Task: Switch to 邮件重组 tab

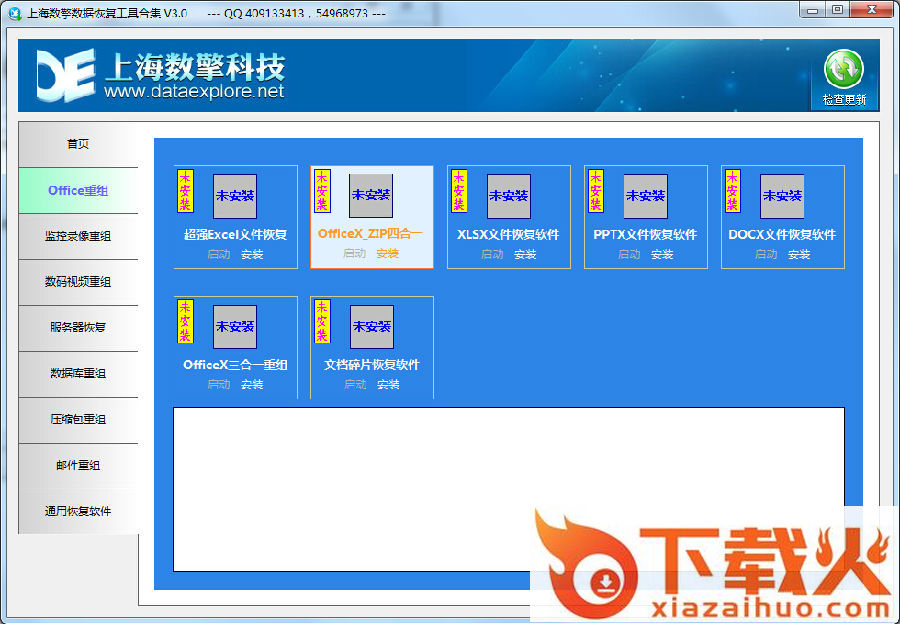Action: click(x=79, y=466)
